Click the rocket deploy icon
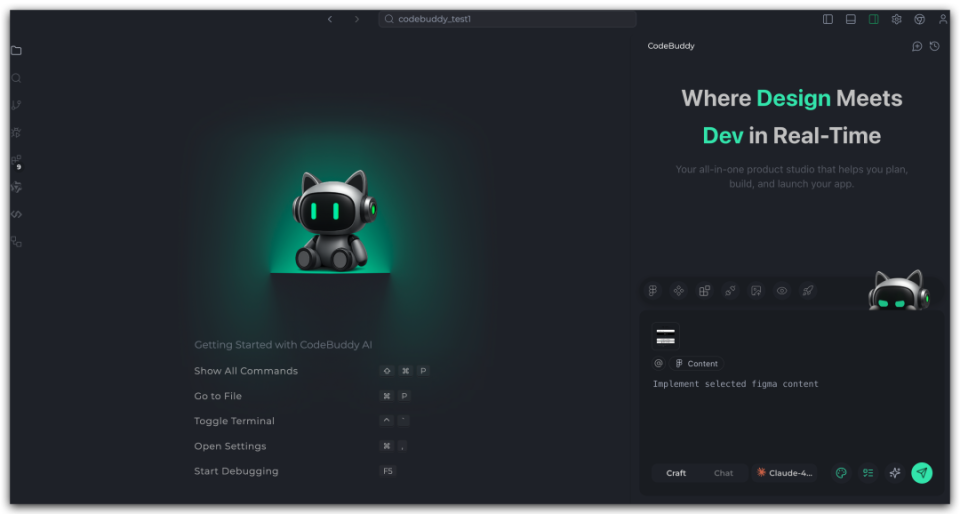 [x=808, y=291]
